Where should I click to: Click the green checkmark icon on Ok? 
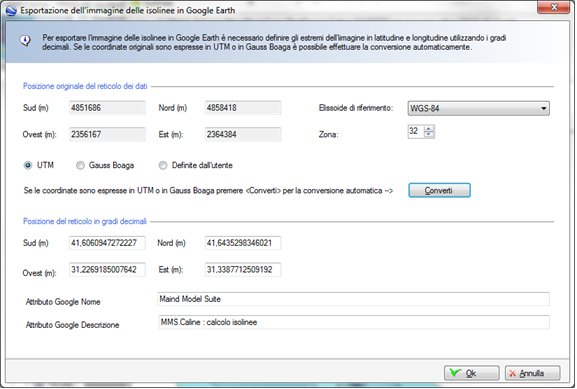tap(455, 373)
